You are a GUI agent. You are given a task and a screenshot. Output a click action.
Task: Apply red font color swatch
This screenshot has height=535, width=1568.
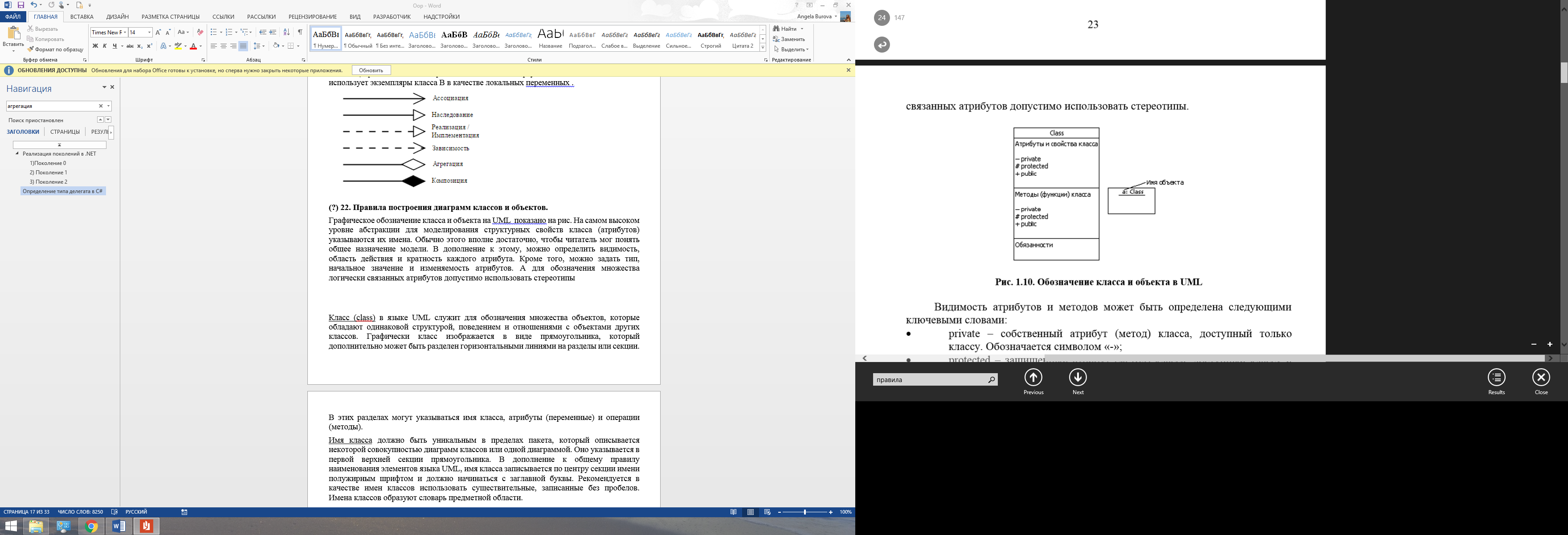coord(193,46)
